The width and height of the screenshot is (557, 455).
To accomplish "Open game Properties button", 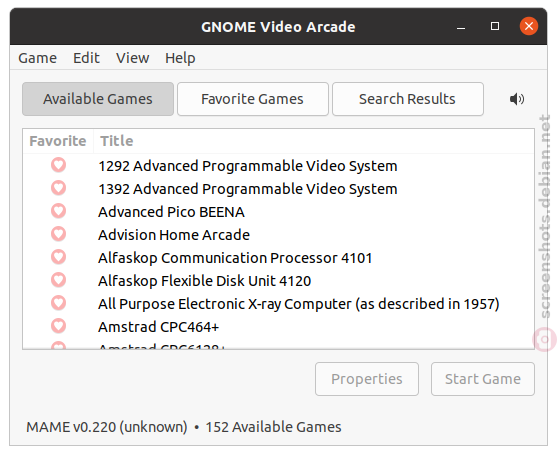I will tap(367, 379).
